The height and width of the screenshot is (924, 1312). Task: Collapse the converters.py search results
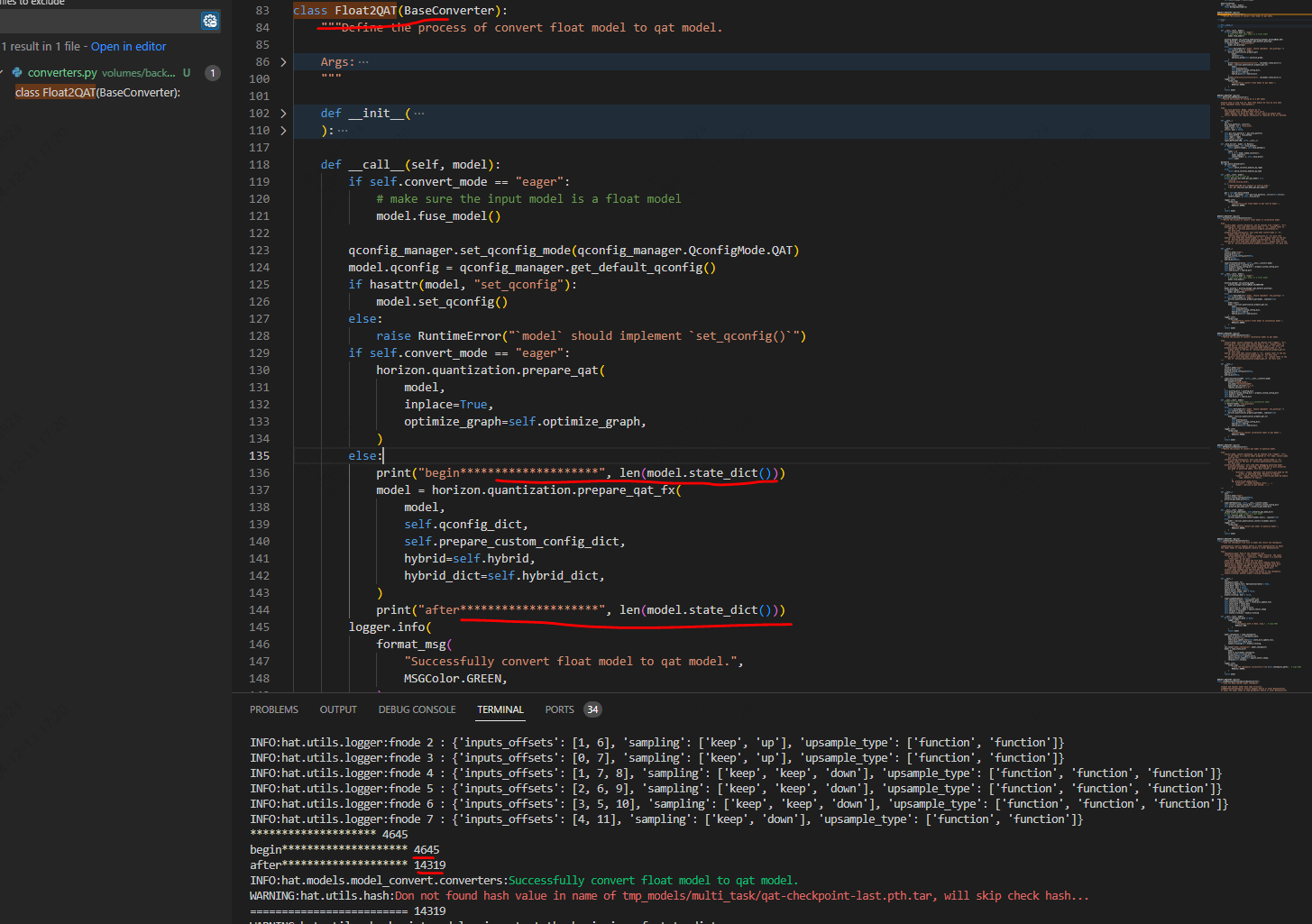[x=3, y=72]
